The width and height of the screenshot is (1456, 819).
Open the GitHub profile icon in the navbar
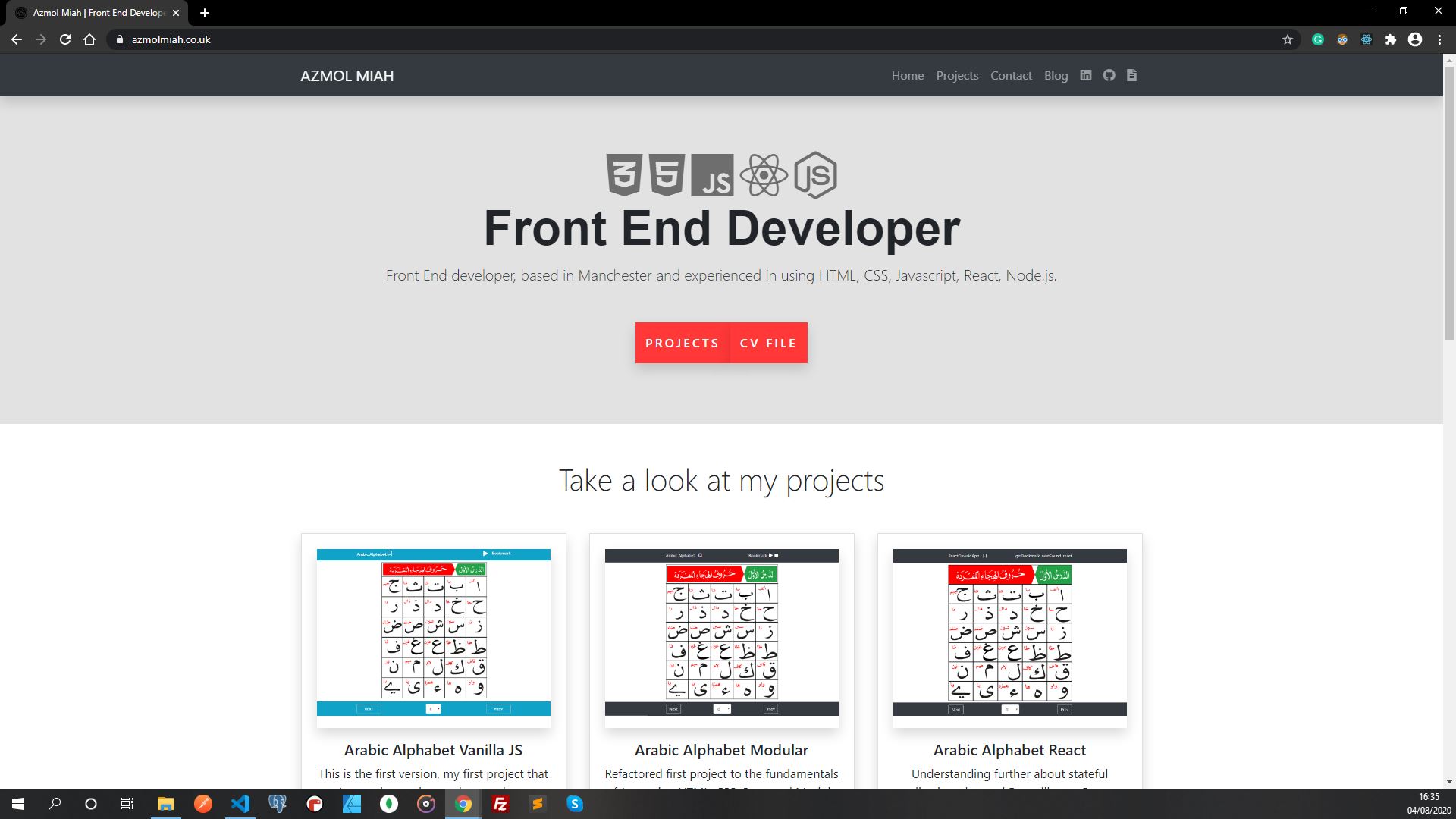point(1109,75)
